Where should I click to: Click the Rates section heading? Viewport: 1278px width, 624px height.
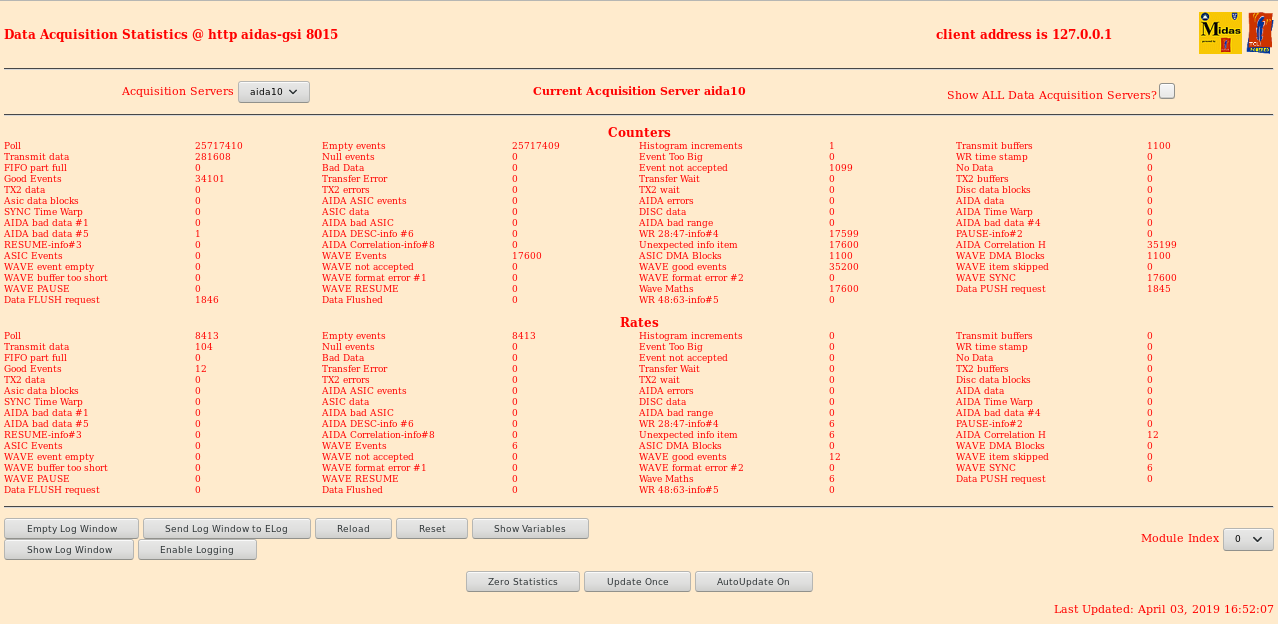pos(639,323)
